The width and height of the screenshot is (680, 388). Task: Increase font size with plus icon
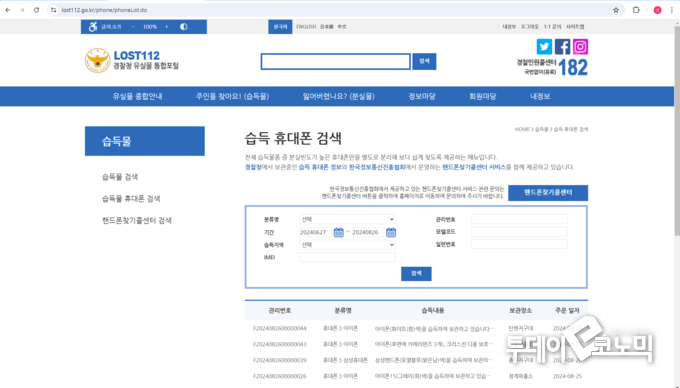167,27
